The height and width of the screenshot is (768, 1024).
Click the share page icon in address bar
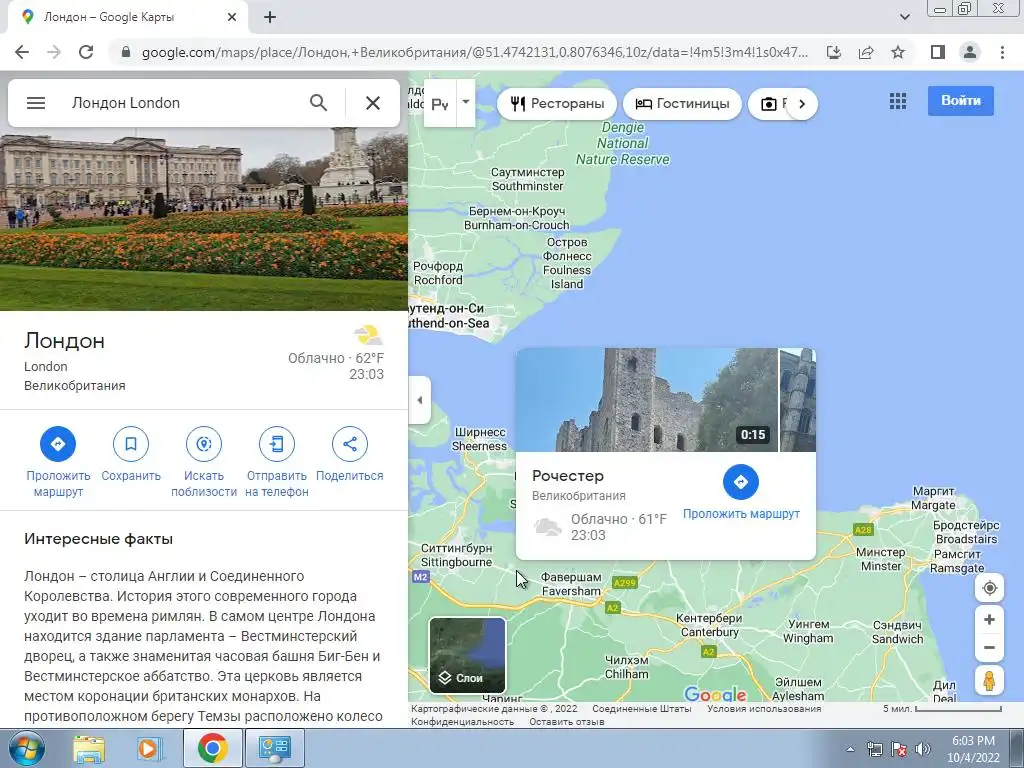tap(866, 52)
